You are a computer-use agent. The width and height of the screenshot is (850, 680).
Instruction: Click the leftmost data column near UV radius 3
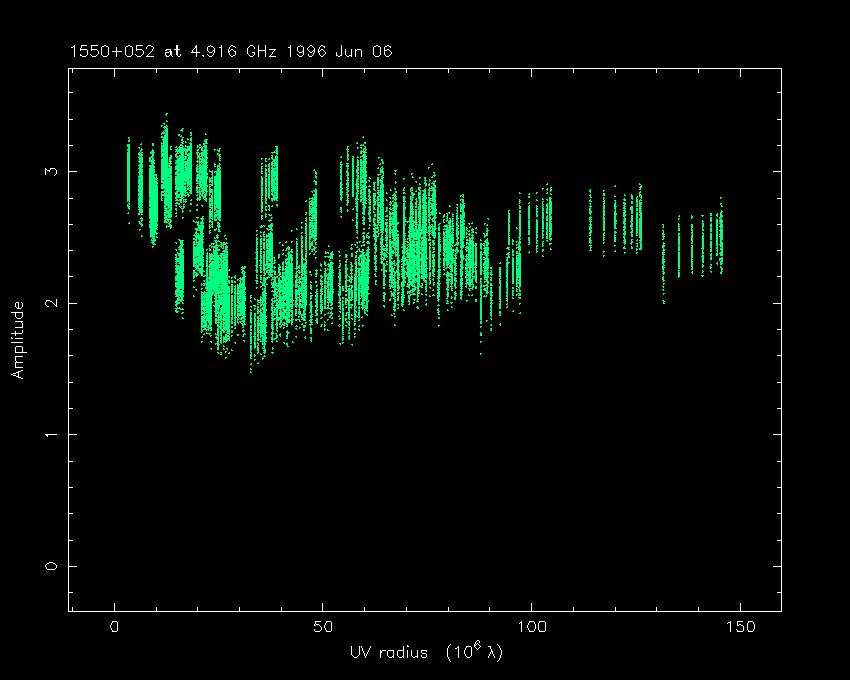click(128, 180)
